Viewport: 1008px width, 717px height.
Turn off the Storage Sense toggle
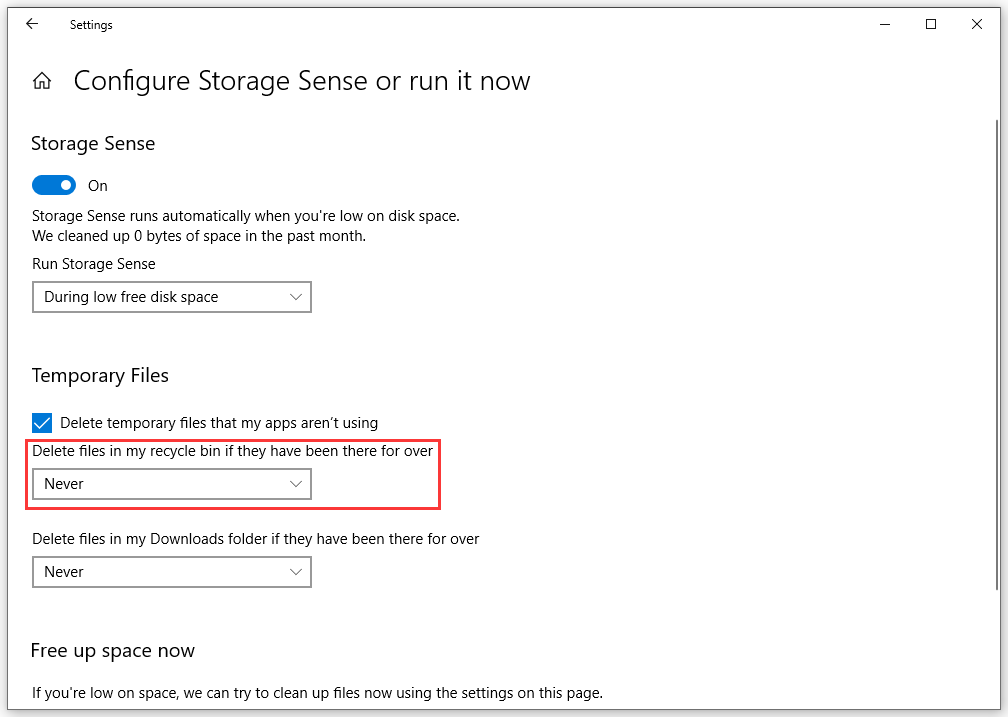[x=54, y=185]
